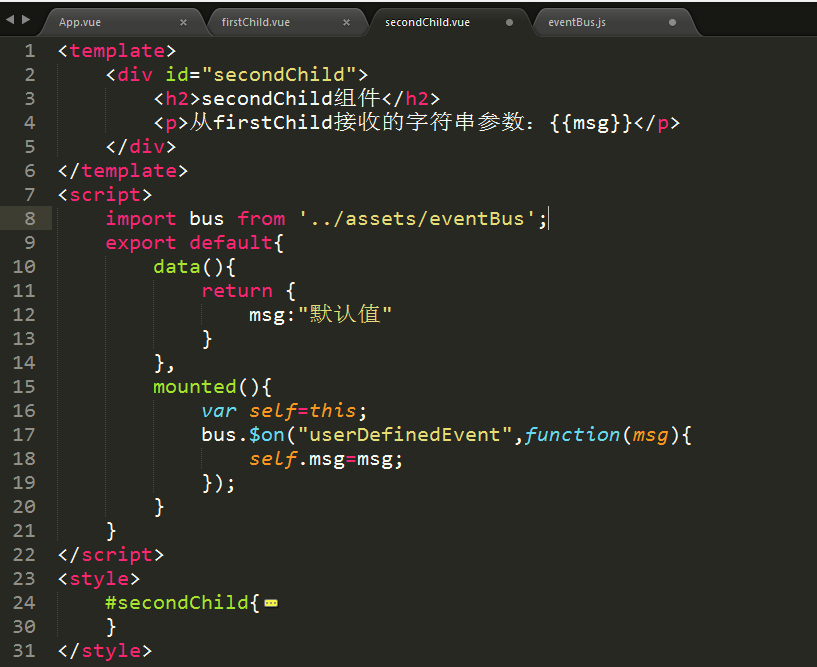Click id="secondChild" attribute on line 2

[x=261, y=75]
